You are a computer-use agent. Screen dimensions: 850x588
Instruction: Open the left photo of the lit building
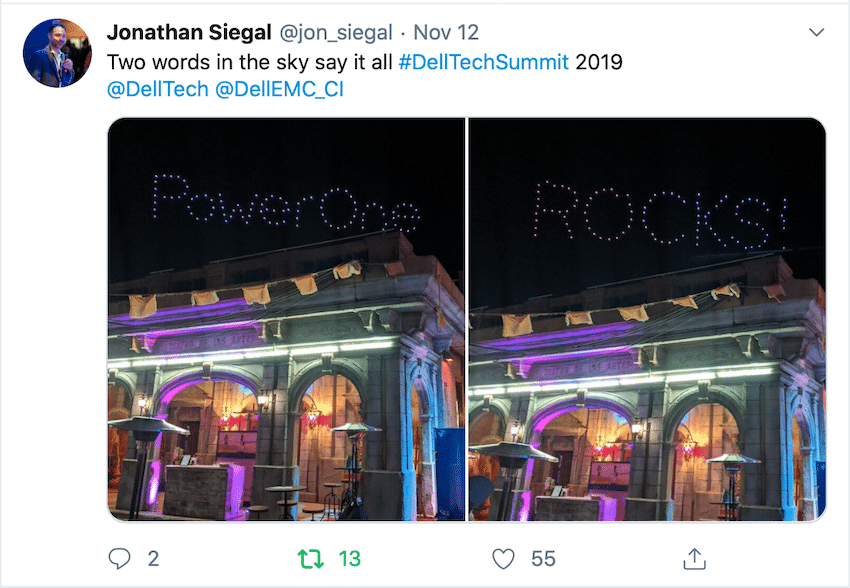pos(286,319)
